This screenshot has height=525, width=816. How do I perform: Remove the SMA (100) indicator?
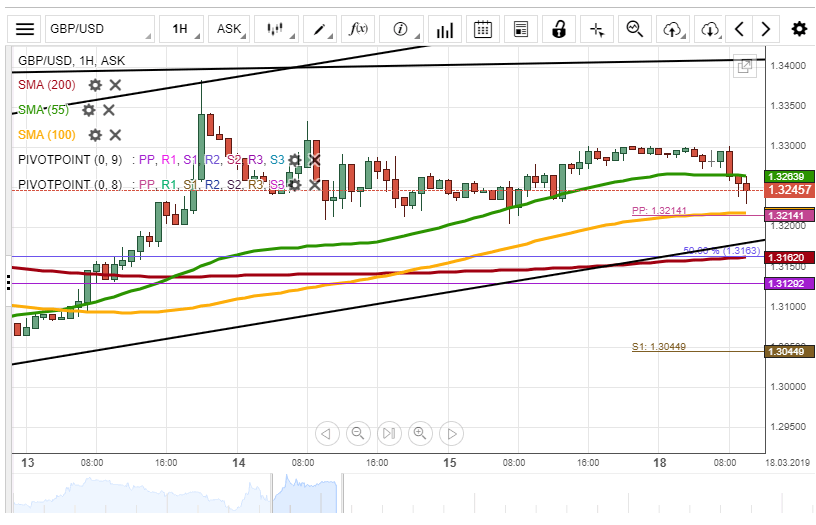[115, 135]
